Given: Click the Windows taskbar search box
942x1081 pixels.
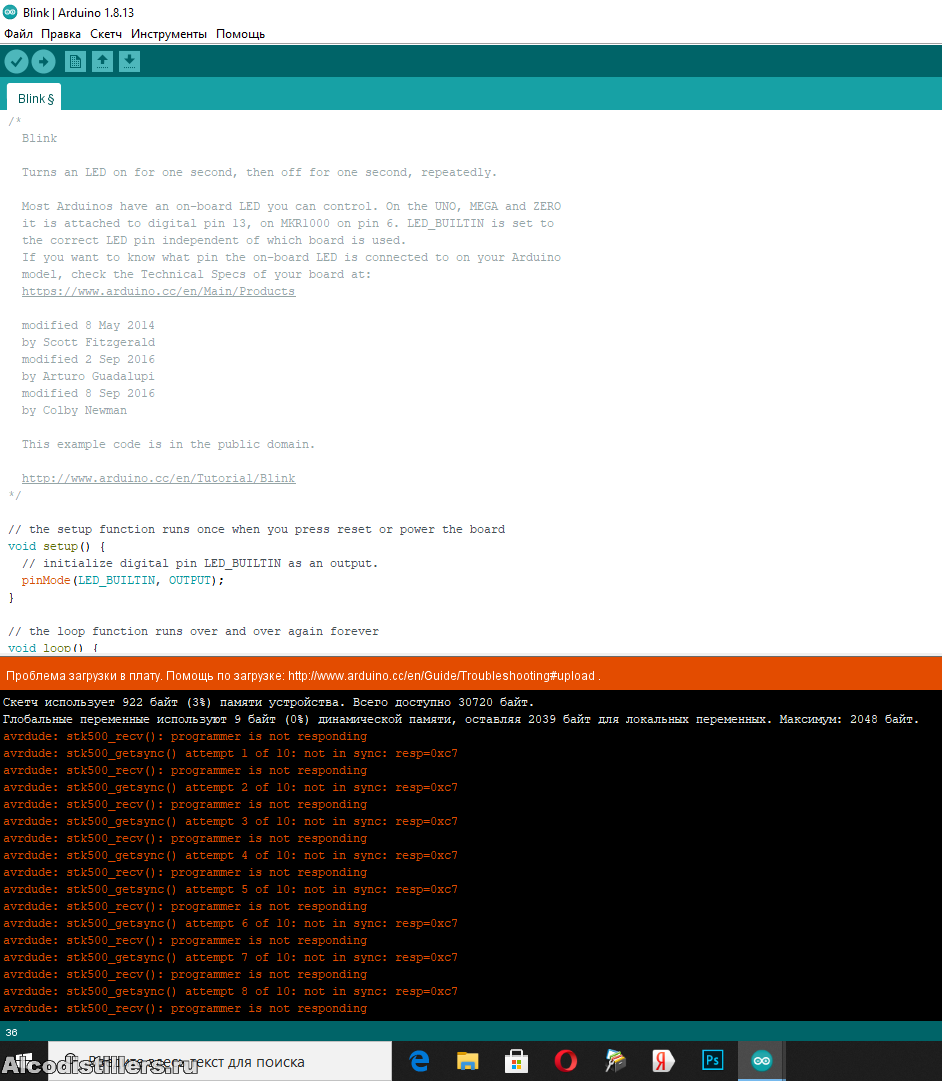Looking at the screenshot, I should (x=221, y=1062).
